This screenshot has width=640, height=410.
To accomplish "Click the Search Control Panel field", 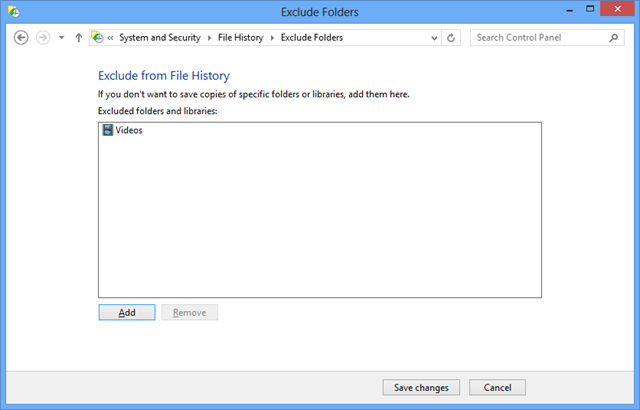I will [x=538, y=37].
